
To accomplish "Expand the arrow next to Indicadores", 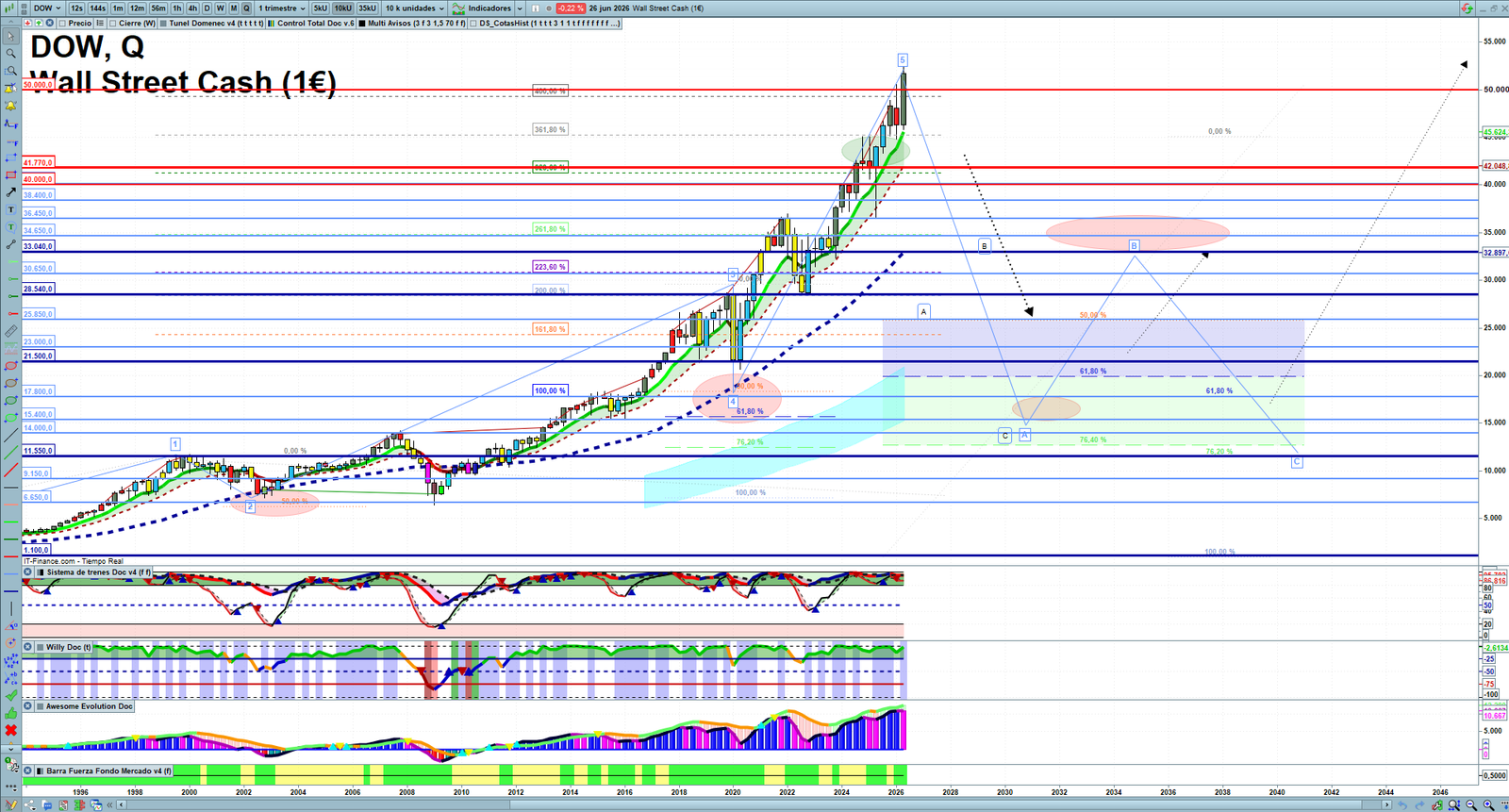I will pyautogui.click(x=520, y=8).
